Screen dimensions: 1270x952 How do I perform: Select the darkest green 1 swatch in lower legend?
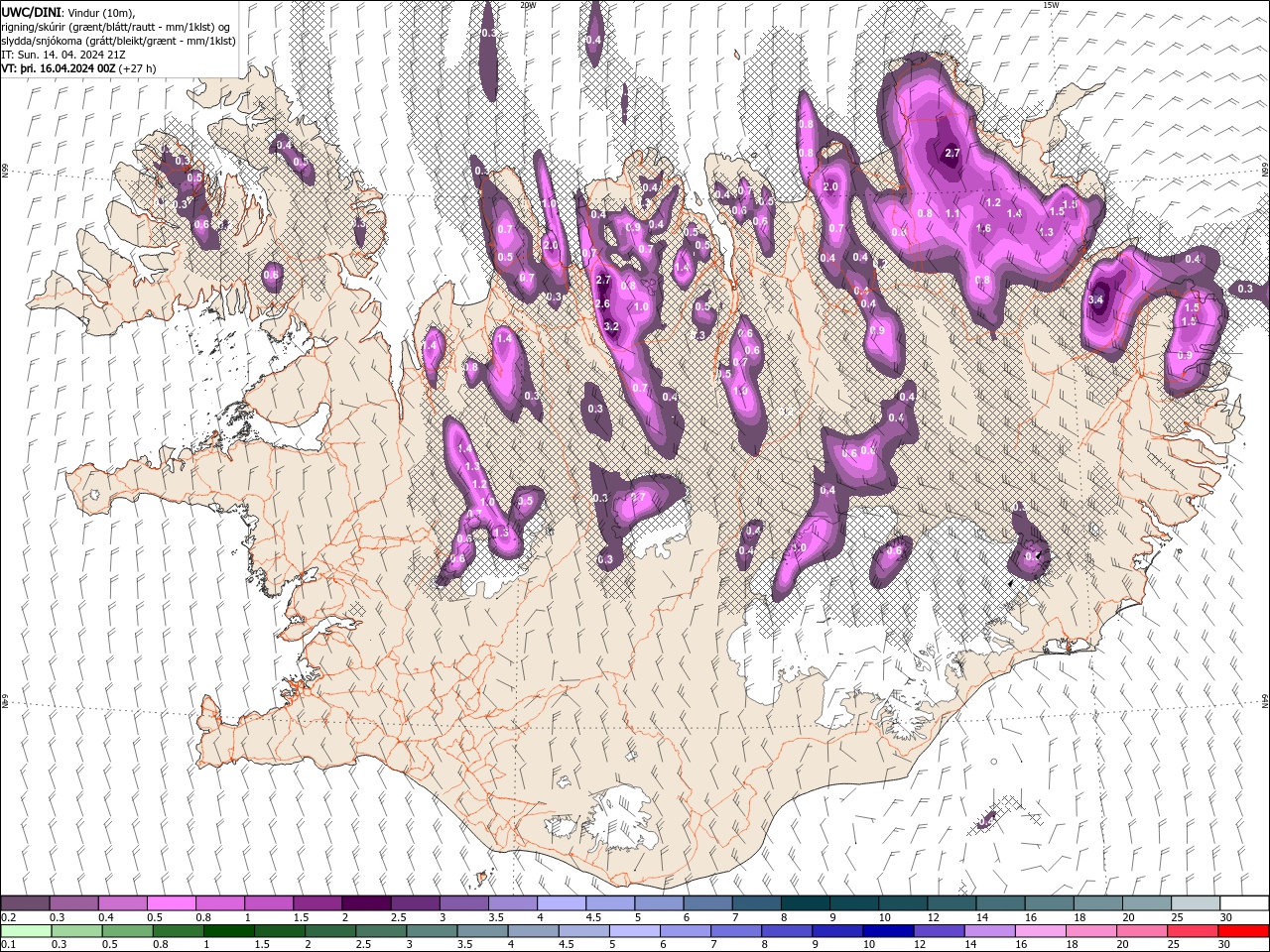pos(229,930)
